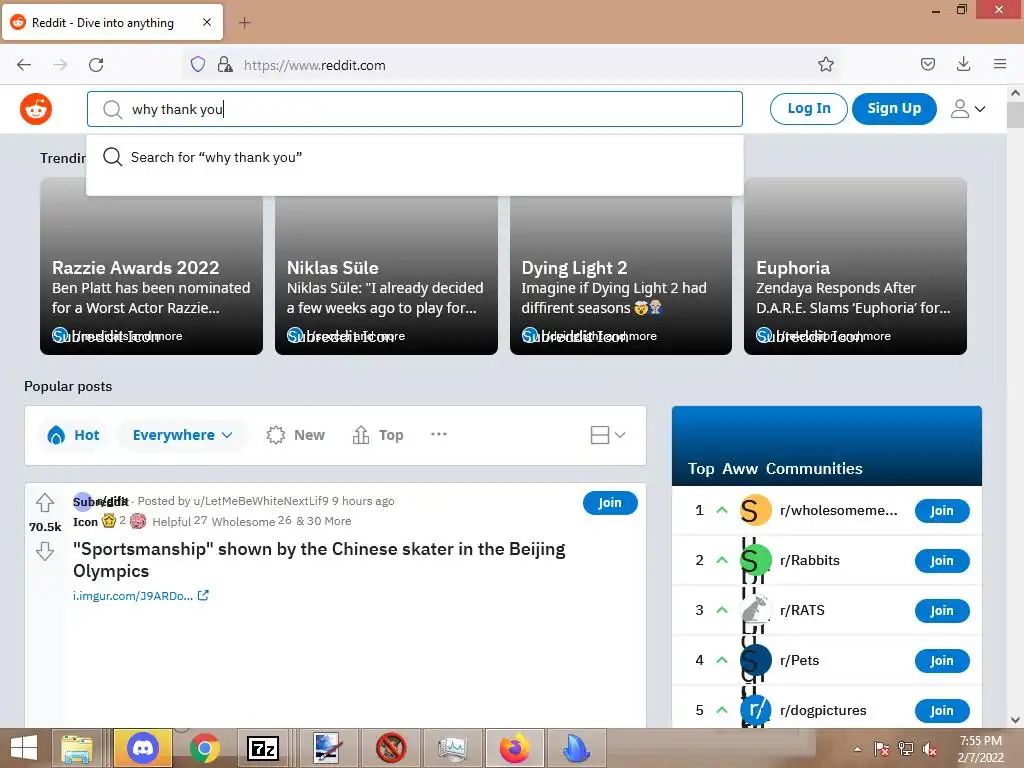Open Firefox hamburger menu
Viewport: 1024px width, 768px height.
point(1000,64)
